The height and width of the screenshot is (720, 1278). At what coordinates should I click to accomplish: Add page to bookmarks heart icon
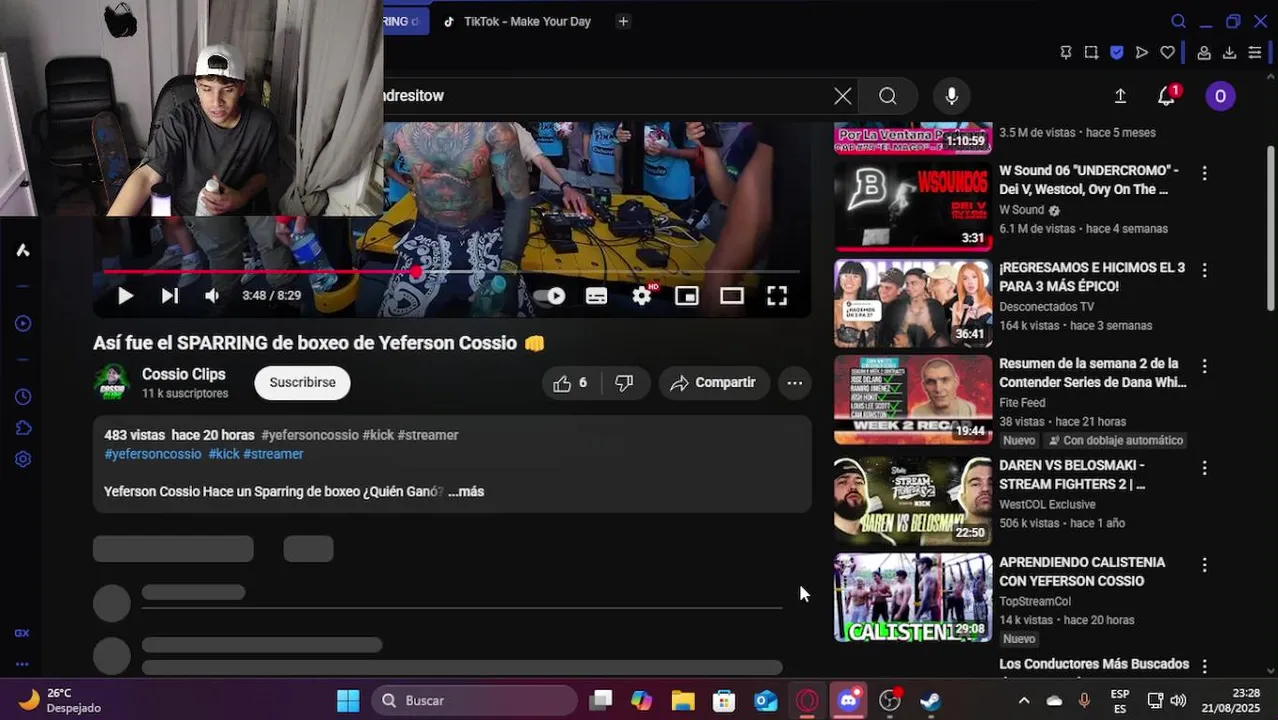[x=1167, y=53]
